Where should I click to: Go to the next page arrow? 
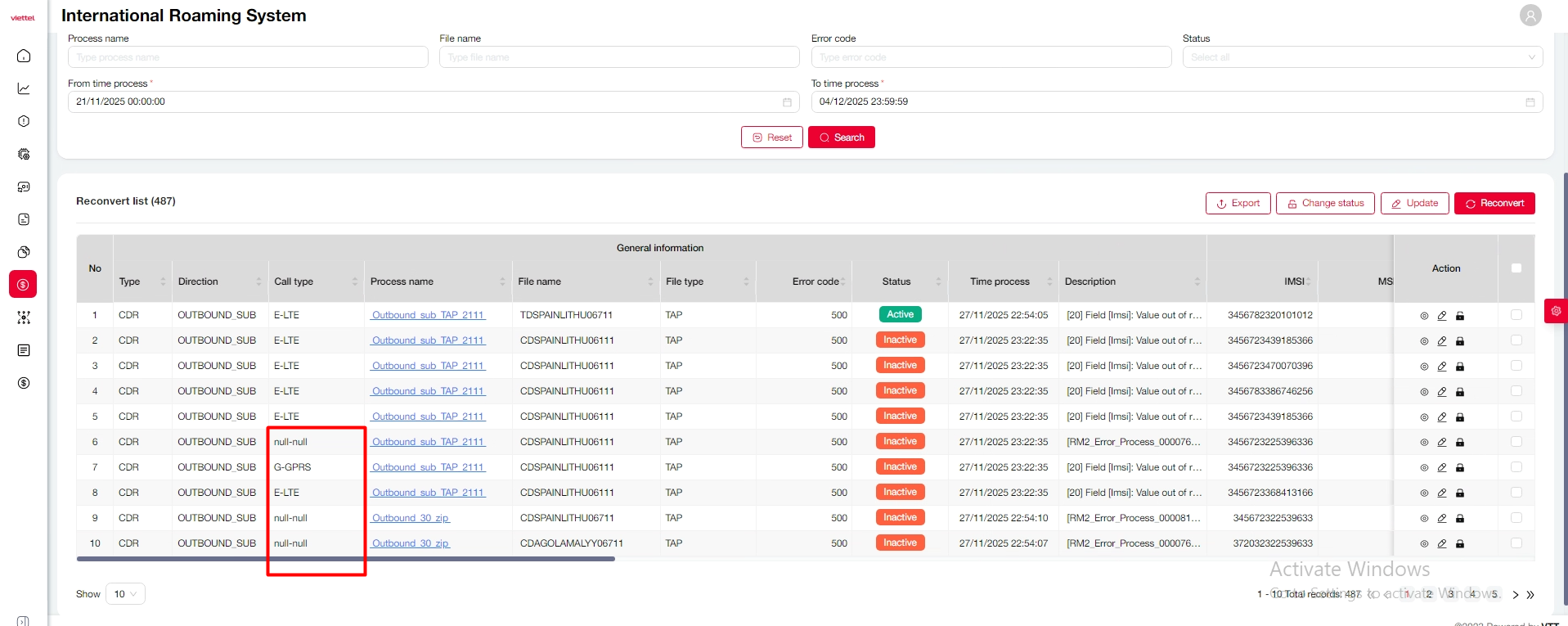(x=1516, y=595)
